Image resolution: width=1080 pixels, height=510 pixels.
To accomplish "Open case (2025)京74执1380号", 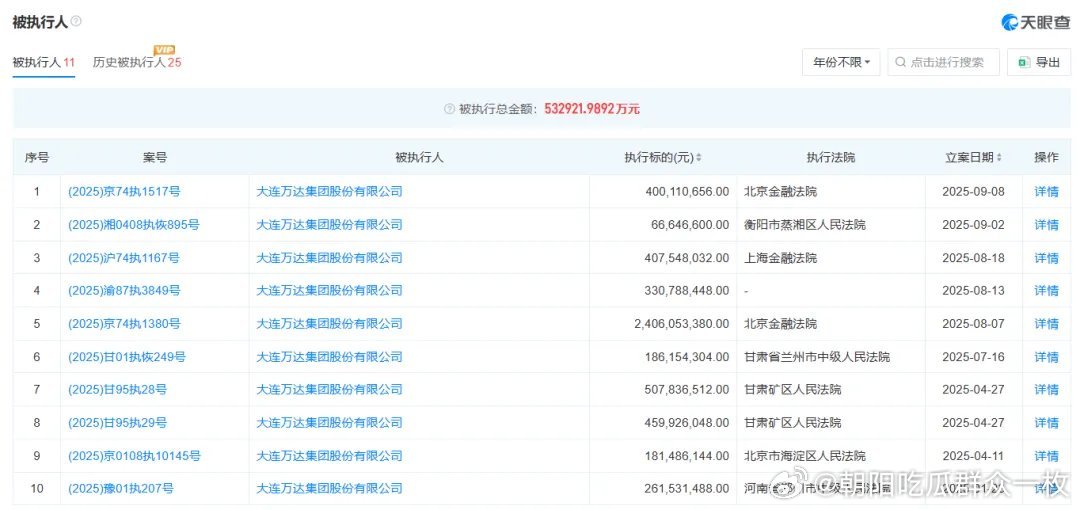I will pos(124,324).
